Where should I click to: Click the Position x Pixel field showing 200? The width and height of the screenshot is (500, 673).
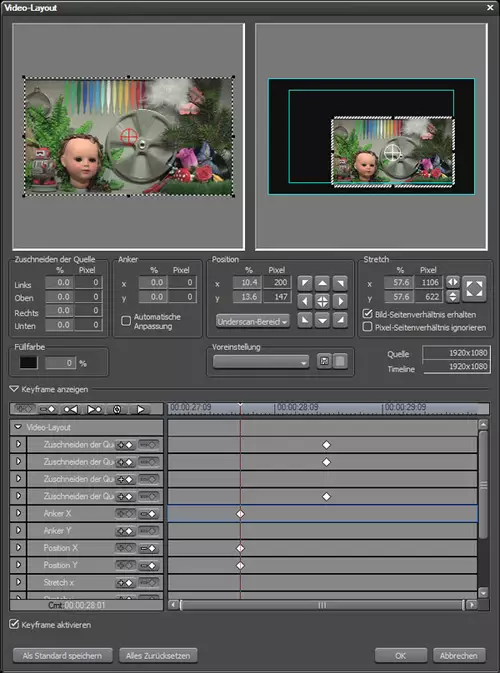point(277,282)
